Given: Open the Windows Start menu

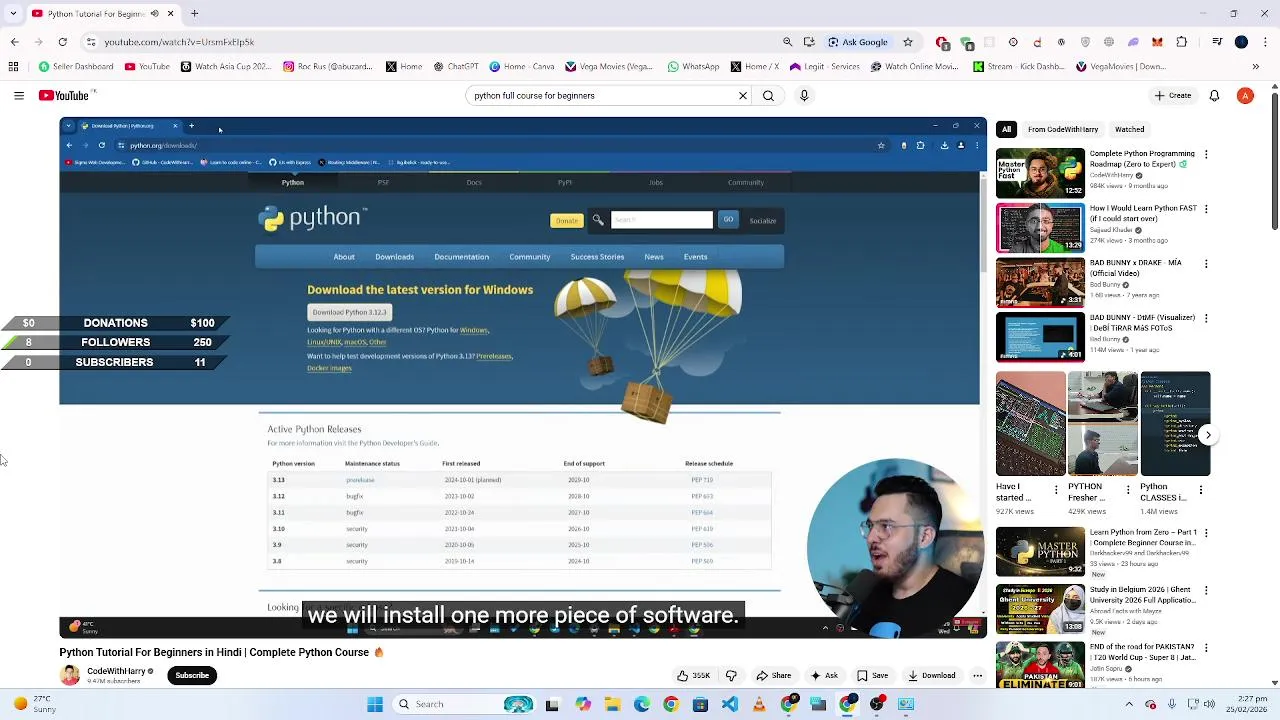Looking at the screenshot, I should [375, 704].
